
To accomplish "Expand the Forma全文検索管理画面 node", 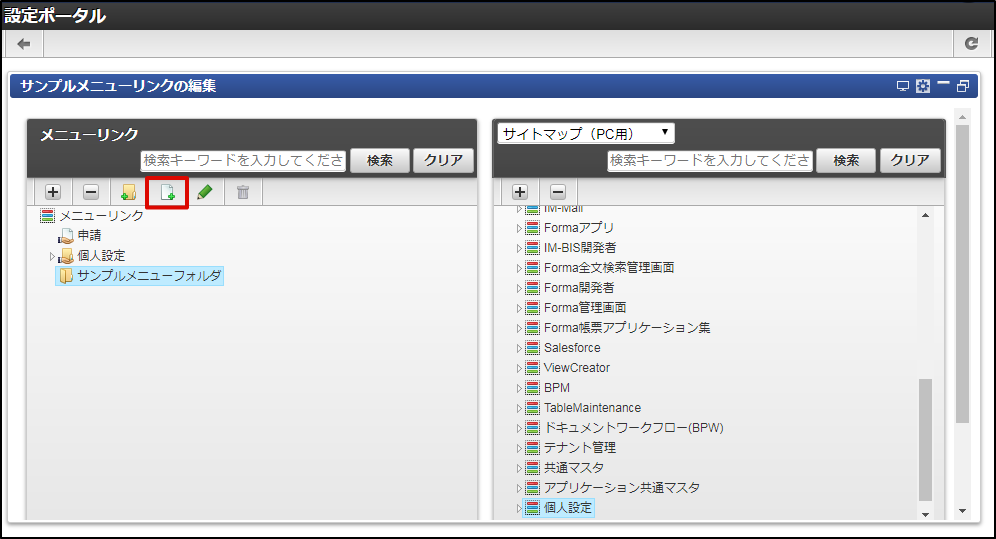I will coord(519,269).
